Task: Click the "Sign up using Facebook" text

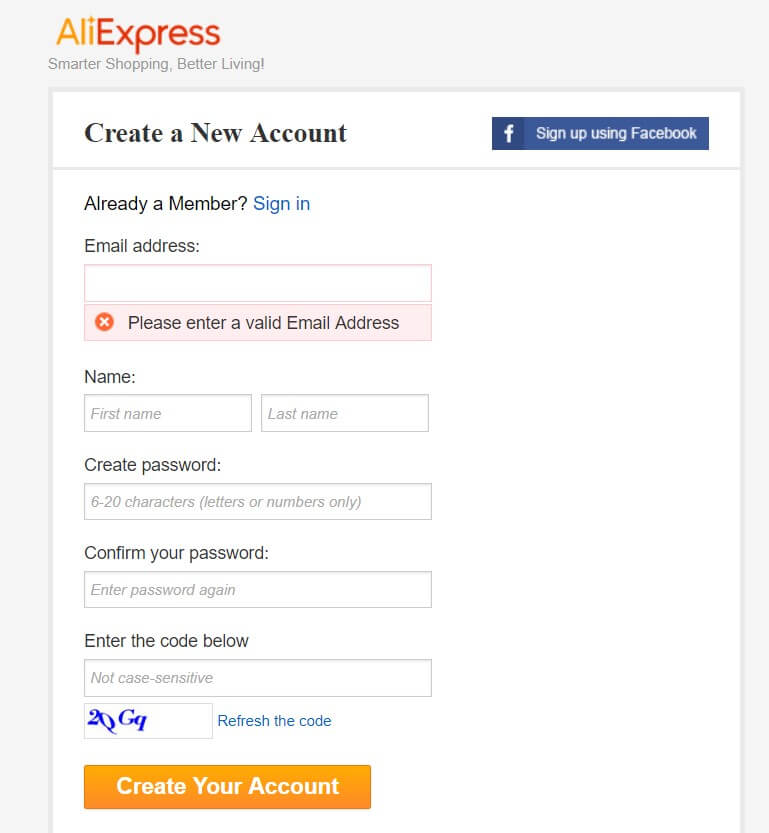Action: [616, 134]
